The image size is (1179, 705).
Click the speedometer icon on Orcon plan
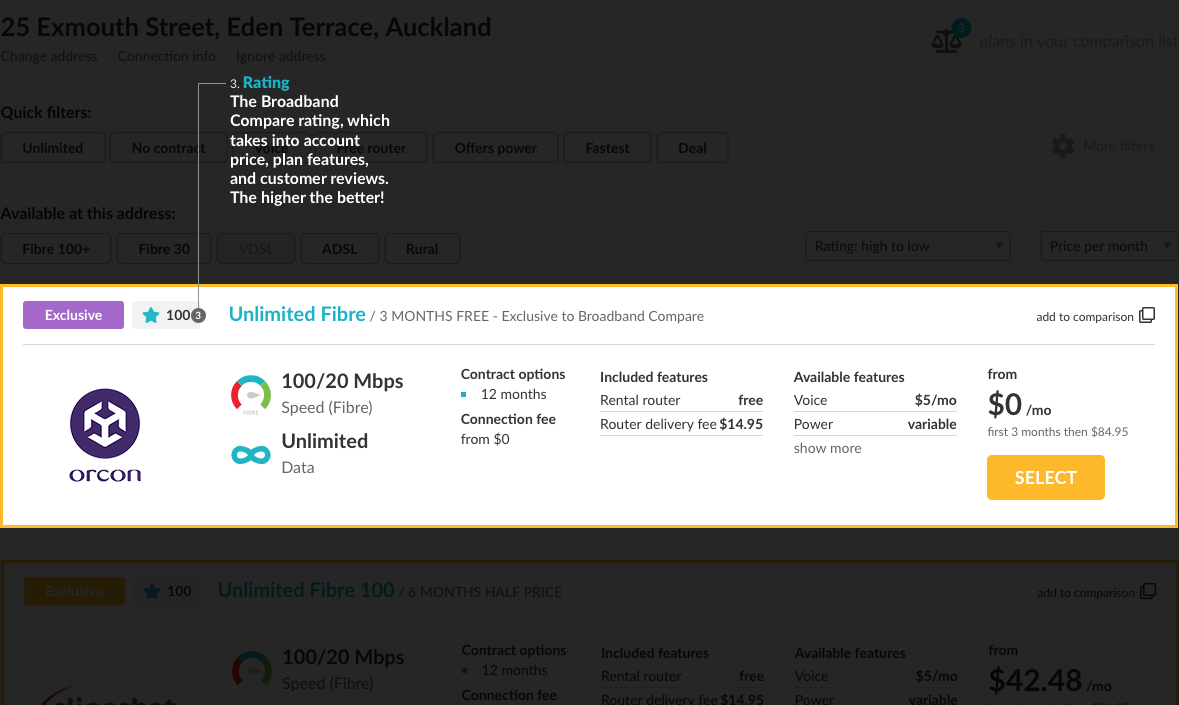(x=250, y=395)
